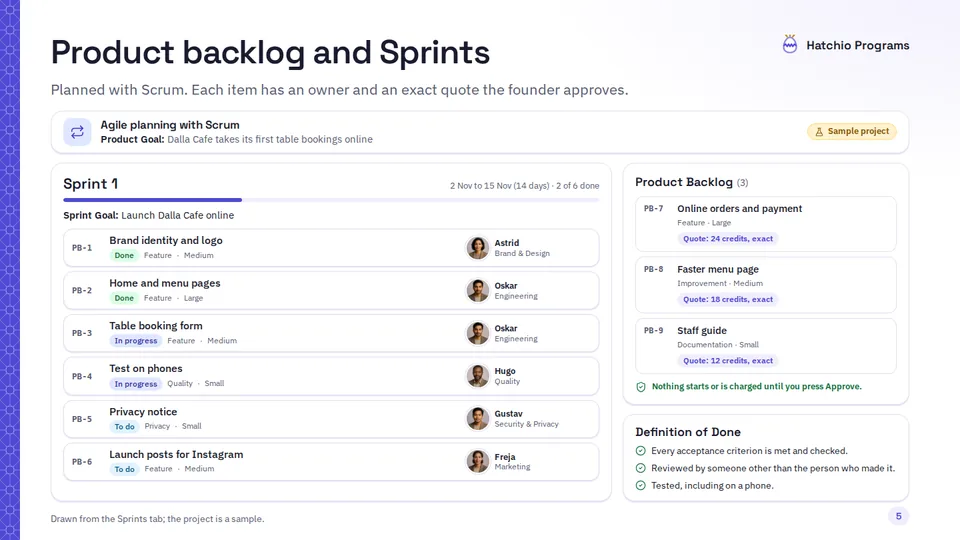Open the Privacy notice item
The height and width of the screenshot is (540, 960).
point(331,419)
